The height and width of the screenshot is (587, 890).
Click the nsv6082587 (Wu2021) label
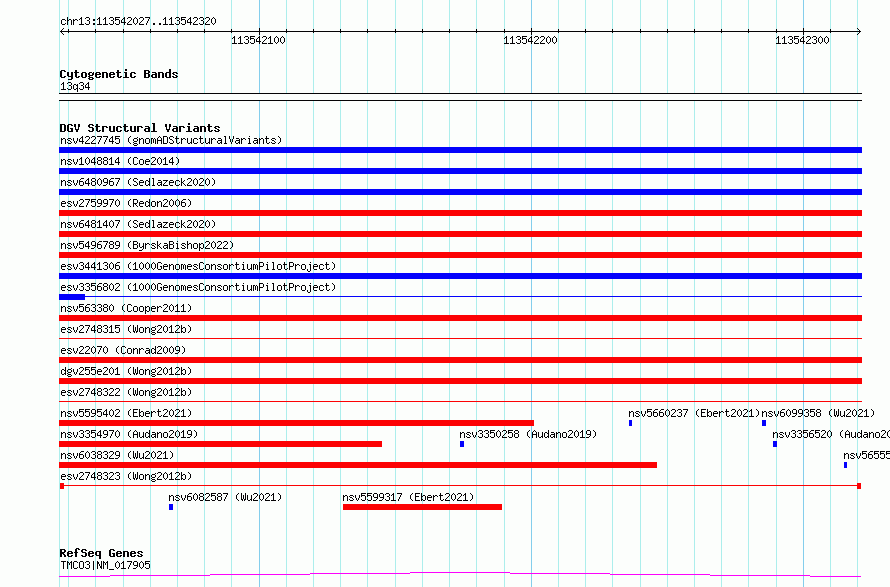point(225,497)
